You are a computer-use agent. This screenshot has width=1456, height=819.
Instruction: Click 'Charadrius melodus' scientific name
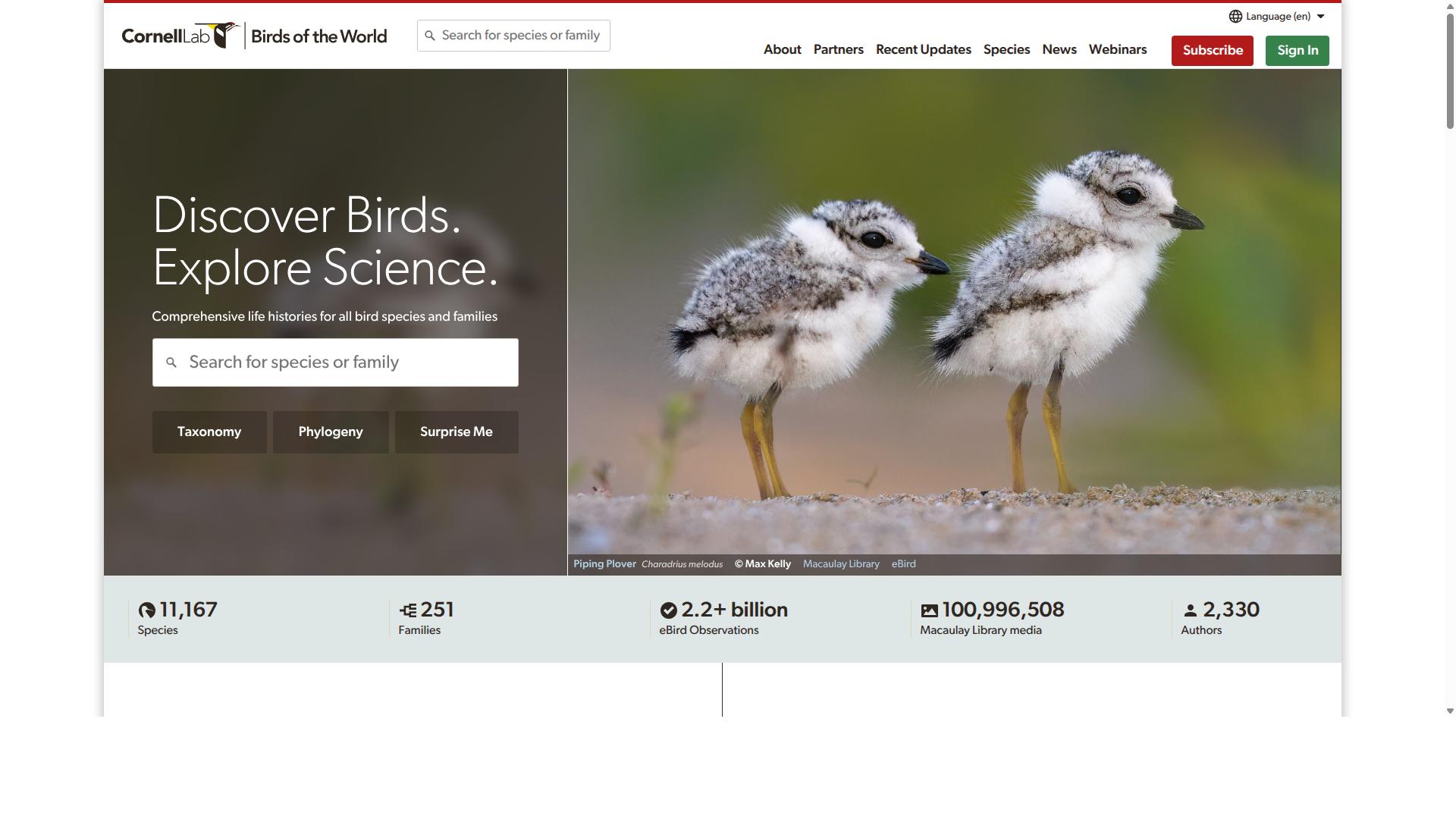(x=682, y=564)
